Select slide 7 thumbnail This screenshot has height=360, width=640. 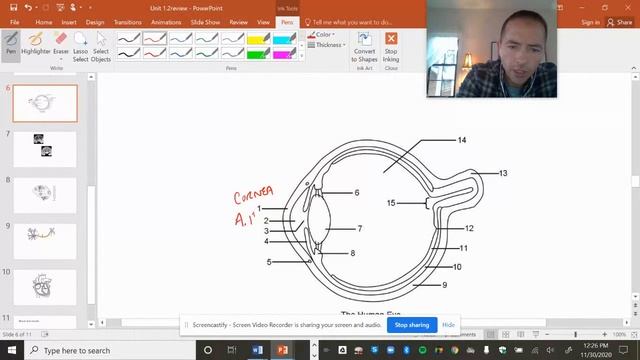(45, 149)
